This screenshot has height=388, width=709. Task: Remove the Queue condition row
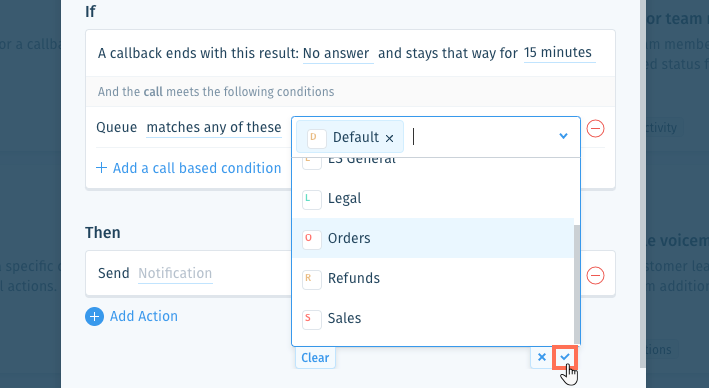tap(596, 128)
